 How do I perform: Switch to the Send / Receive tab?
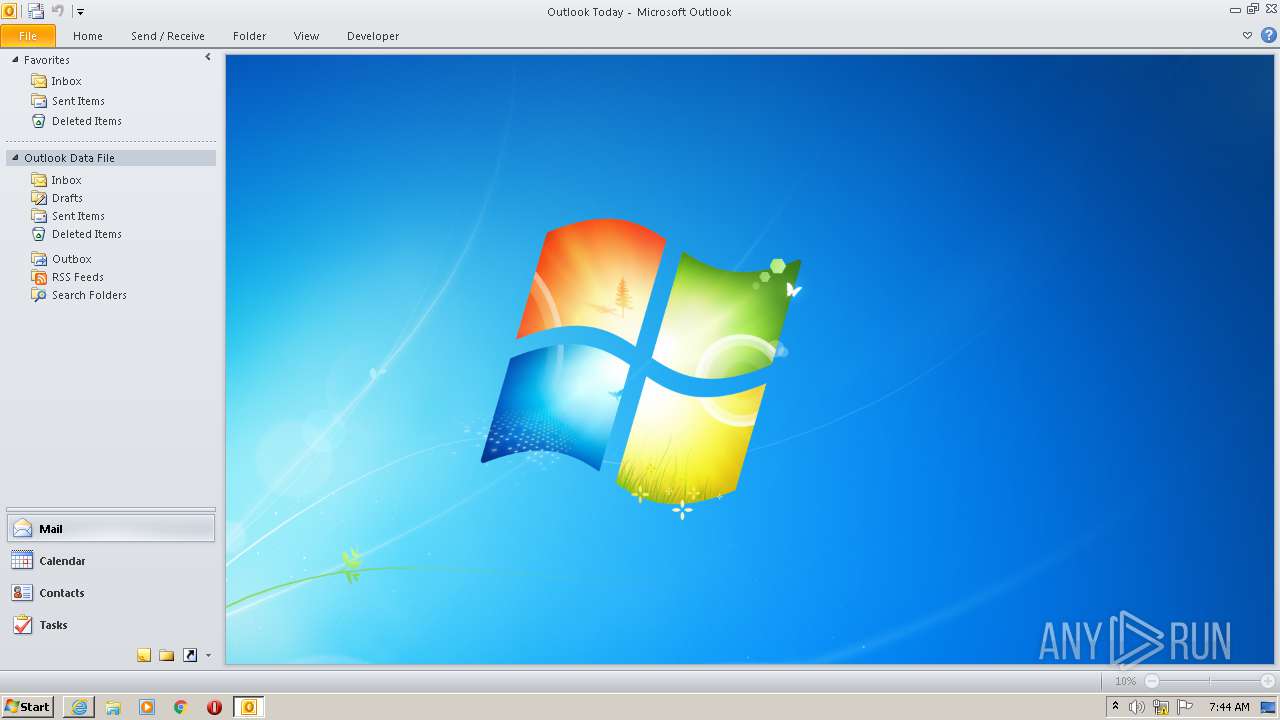coord(168,36)
